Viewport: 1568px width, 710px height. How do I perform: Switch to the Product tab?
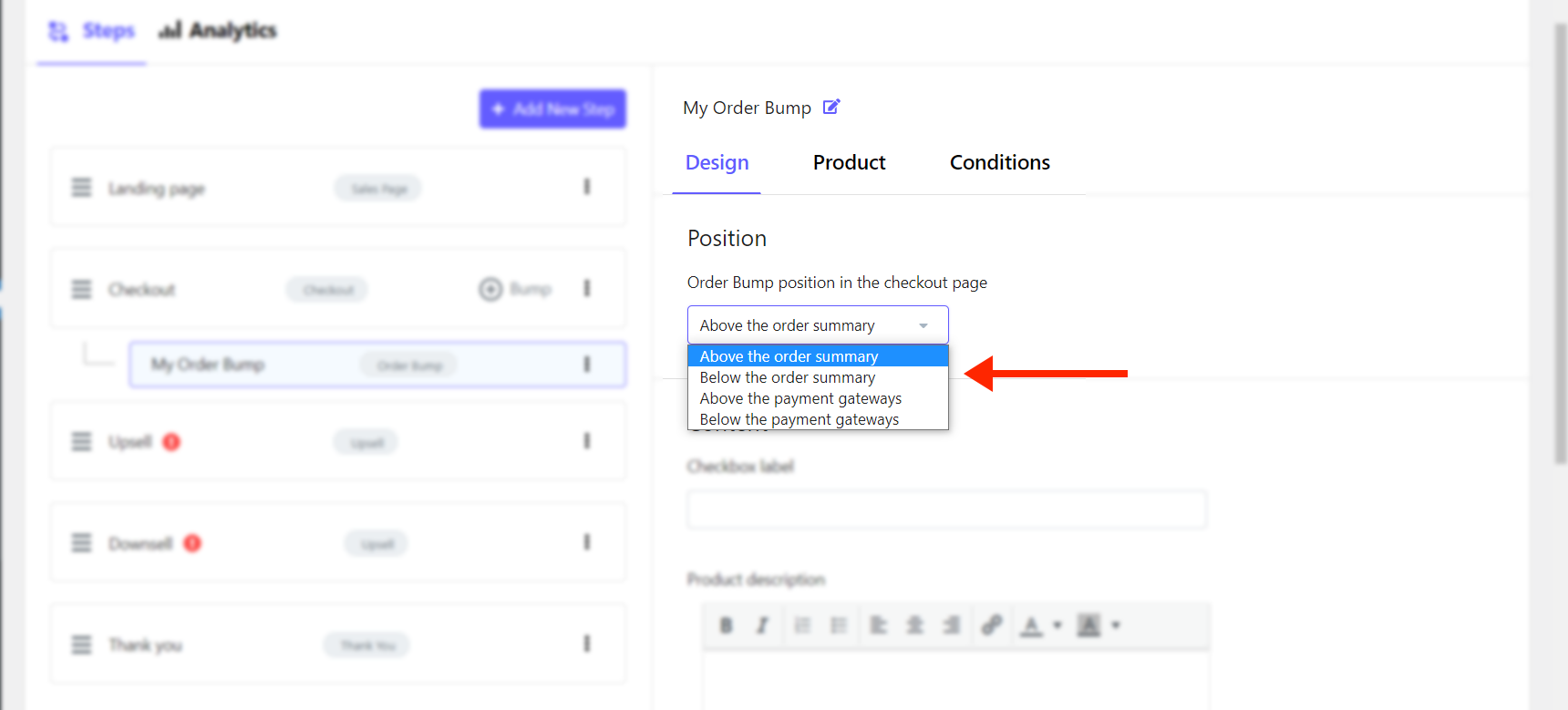click(x=849, y=162)
